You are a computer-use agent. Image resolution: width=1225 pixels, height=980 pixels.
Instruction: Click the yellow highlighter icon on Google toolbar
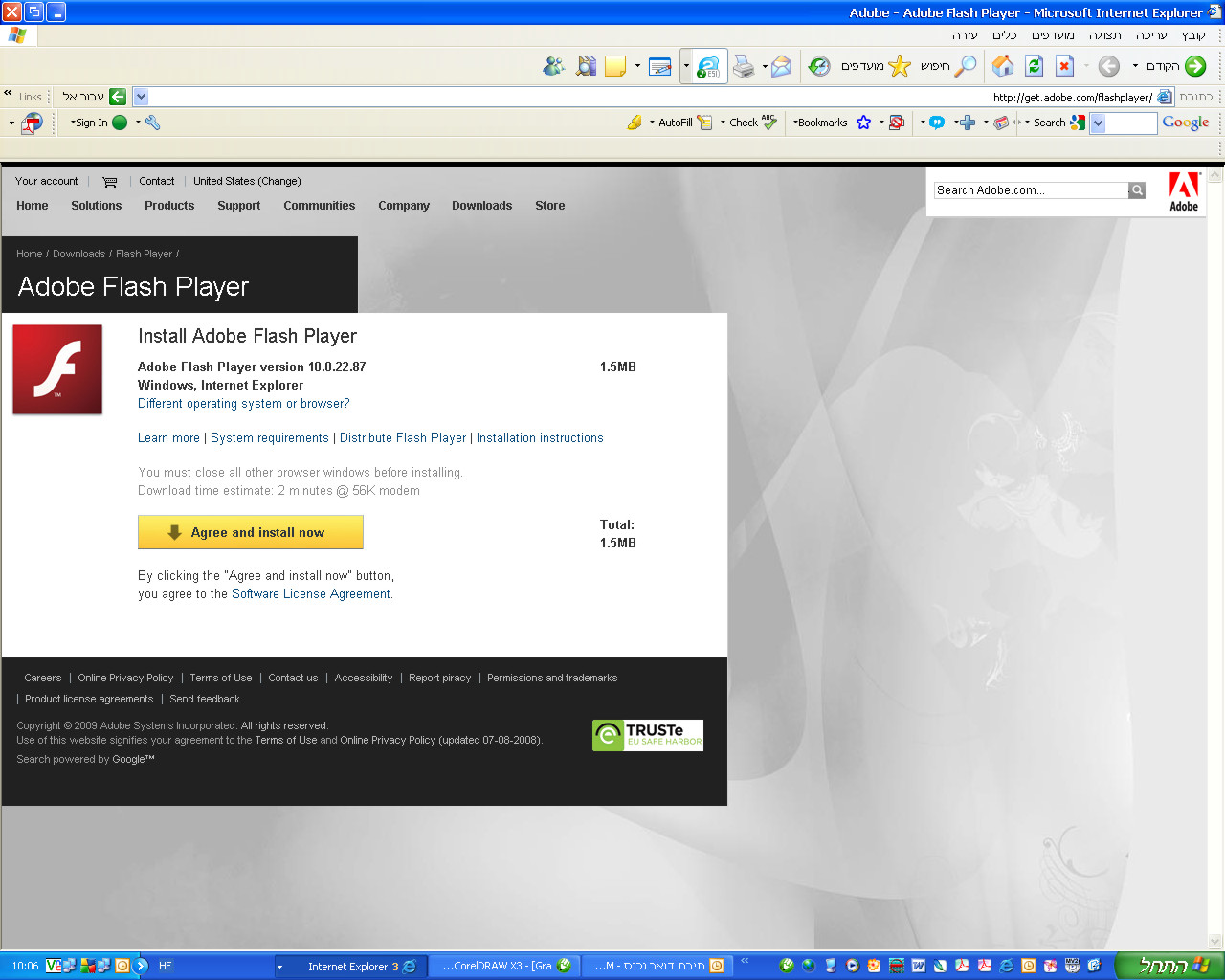pyautogui.click(x=635, y=122)
